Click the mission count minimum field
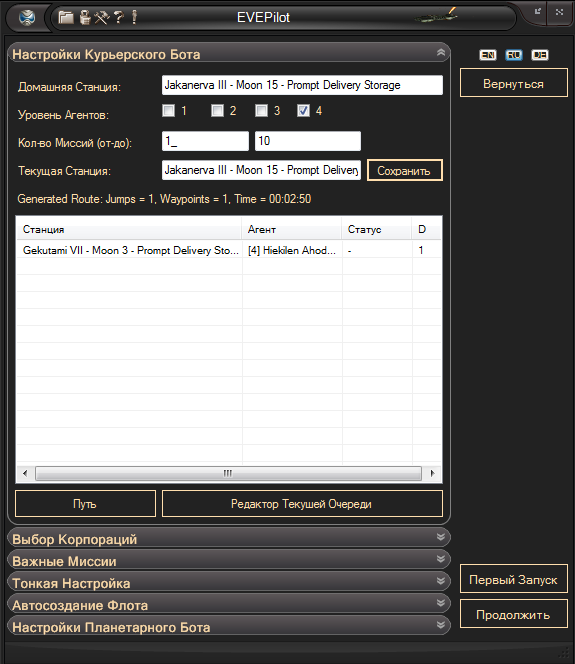This screenshot has width=575, height=664. (x=205, y=141)
